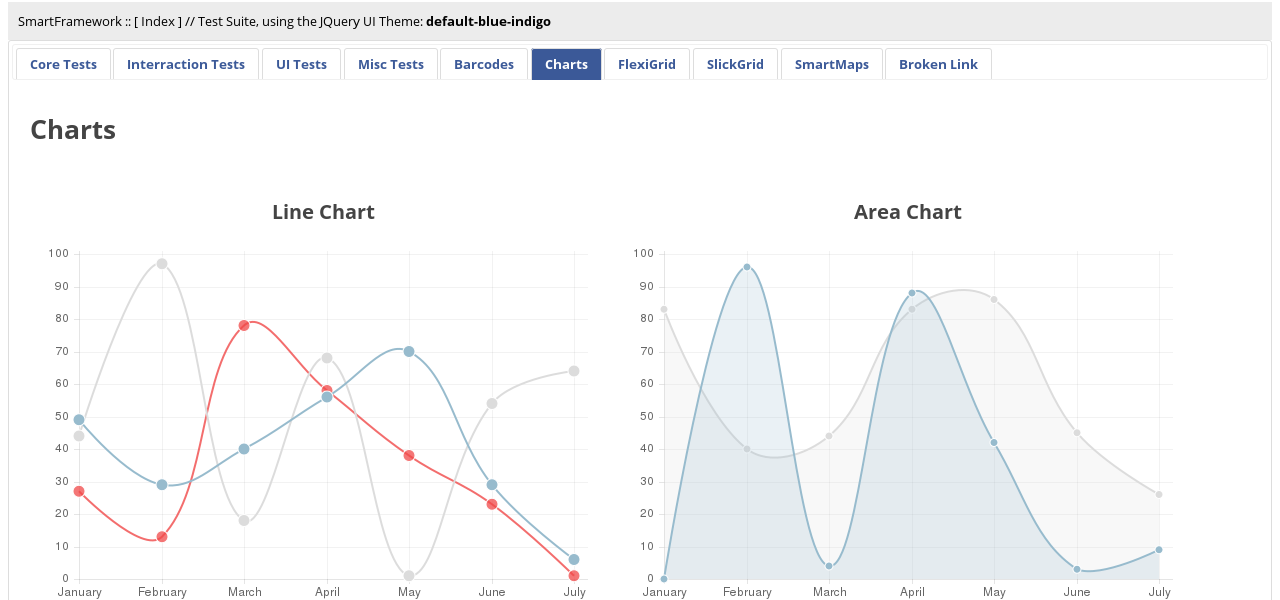Click the gray July point in Line Chart

click(x=574, y=371)
